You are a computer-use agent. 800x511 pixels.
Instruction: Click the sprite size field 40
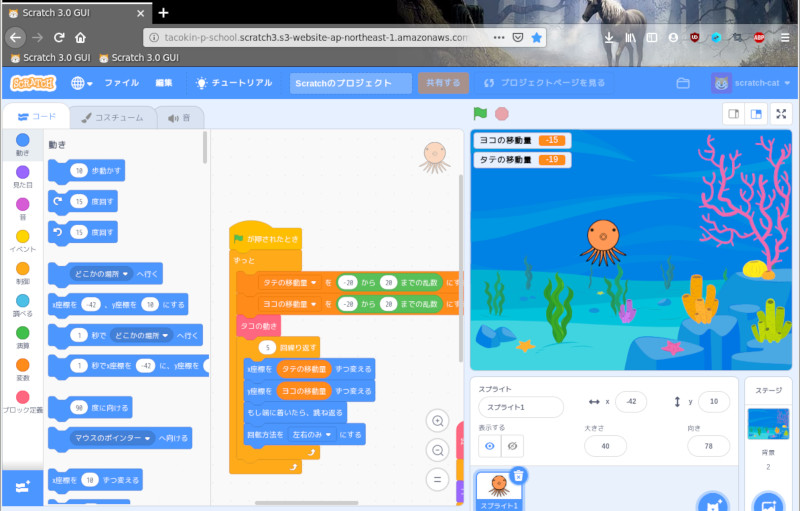(x=605, y=446)
